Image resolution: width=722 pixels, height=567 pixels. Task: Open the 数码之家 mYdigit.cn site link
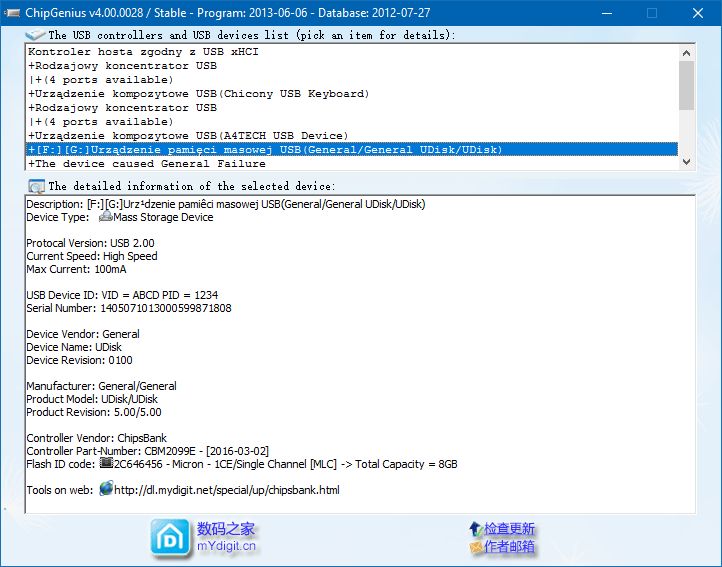pyautogui.click(x=226, y=537)
